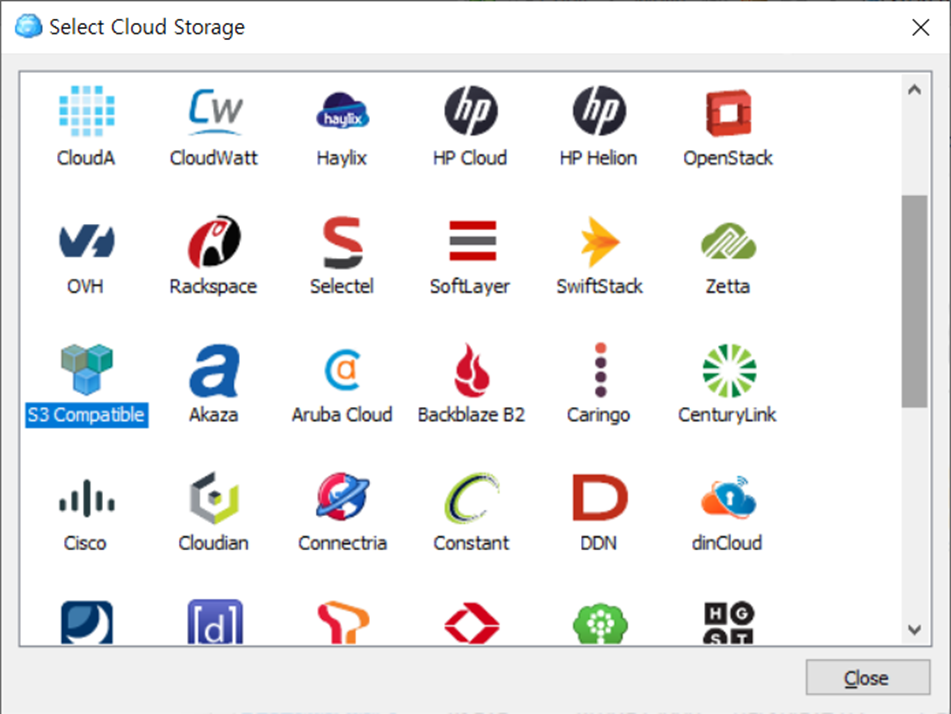Click the Cloudian label text
The width and height of the screenshot is (951, 714).
213,543
